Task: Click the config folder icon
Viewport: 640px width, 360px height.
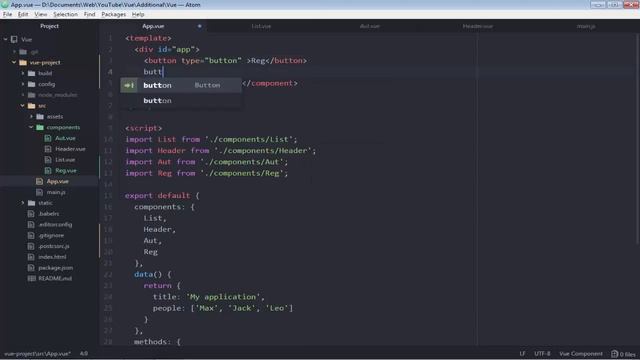Action: click(31, 84)
